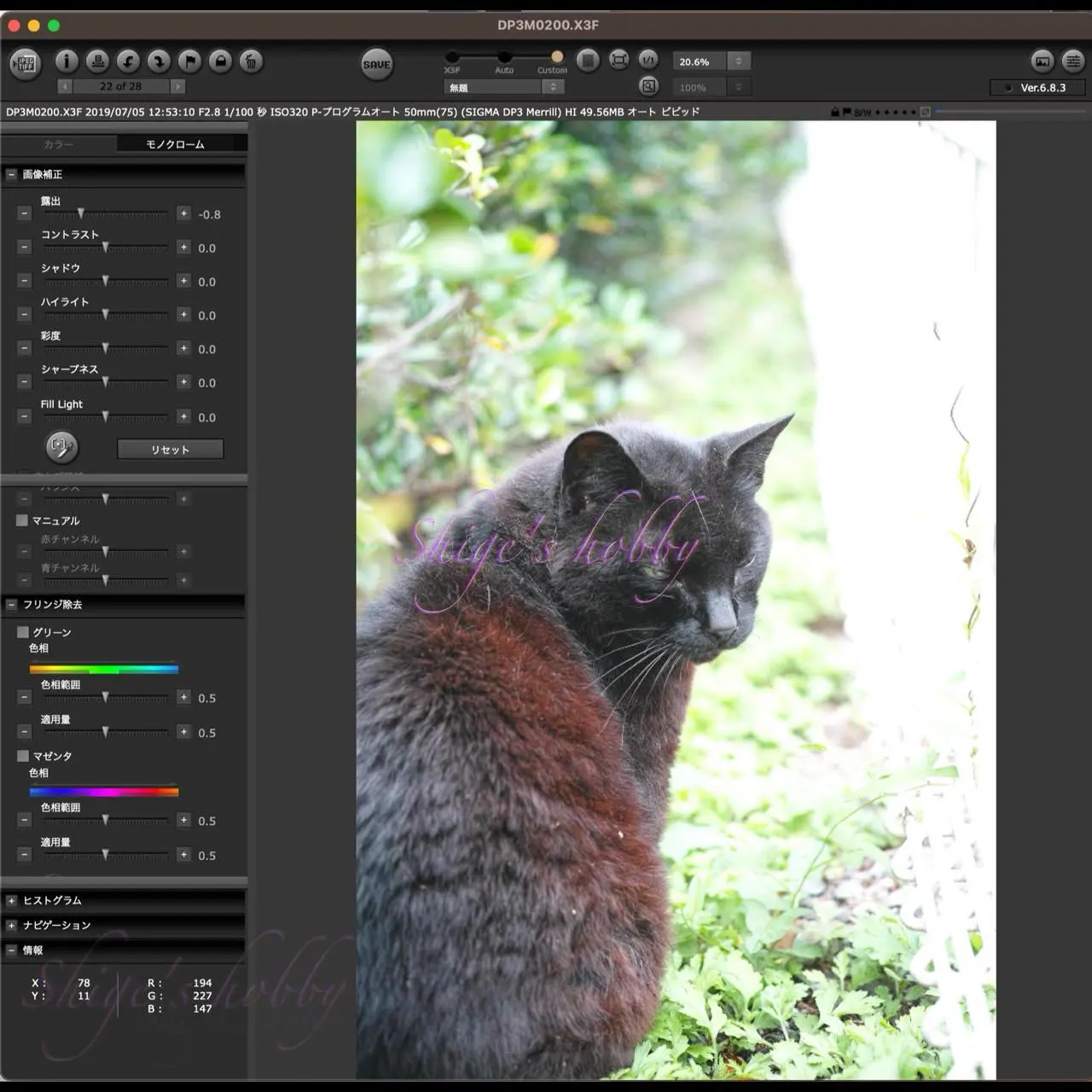
Task: Click the JPEG/TIFF export round button
Action: 26,63
